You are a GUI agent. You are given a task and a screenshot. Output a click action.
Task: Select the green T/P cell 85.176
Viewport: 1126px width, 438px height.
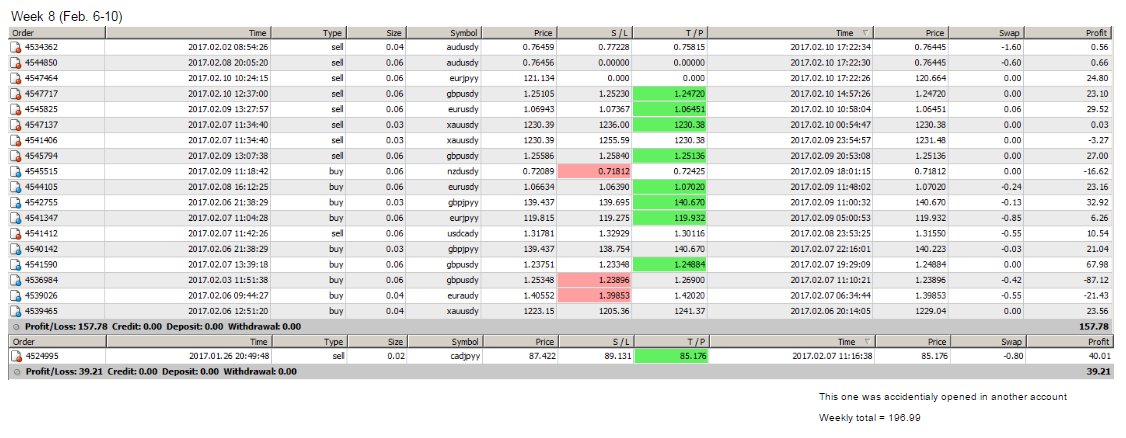[671, 356]
